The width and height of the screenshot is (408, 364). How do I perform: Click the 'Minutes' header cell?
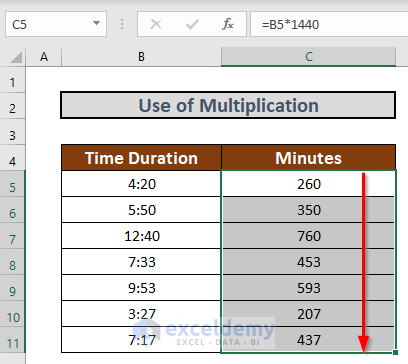click(x=309, y=158)
